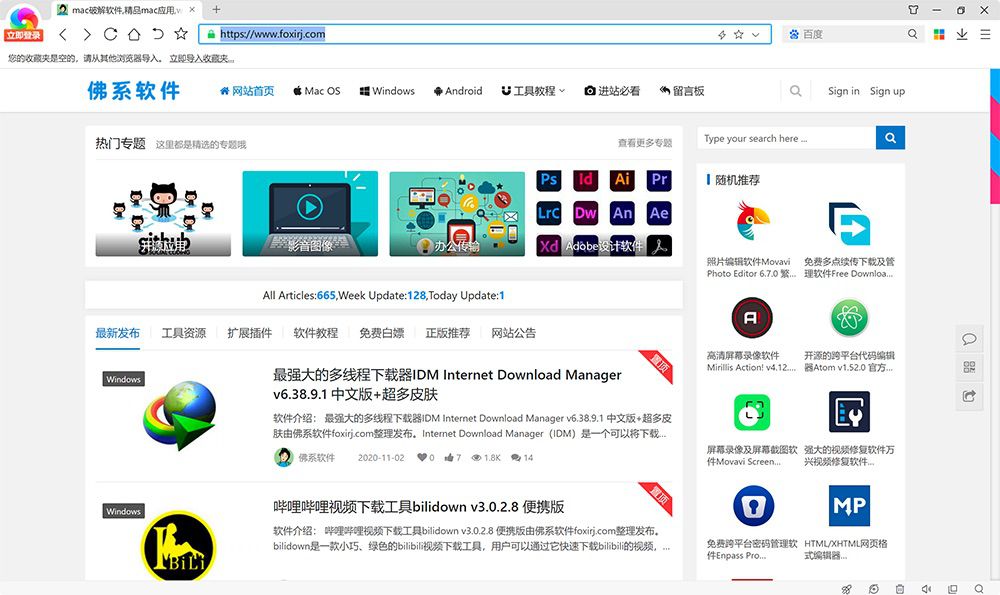Open the Mac OS menu item
This screenshot has width=1000, height=595.
click(316, 91)
